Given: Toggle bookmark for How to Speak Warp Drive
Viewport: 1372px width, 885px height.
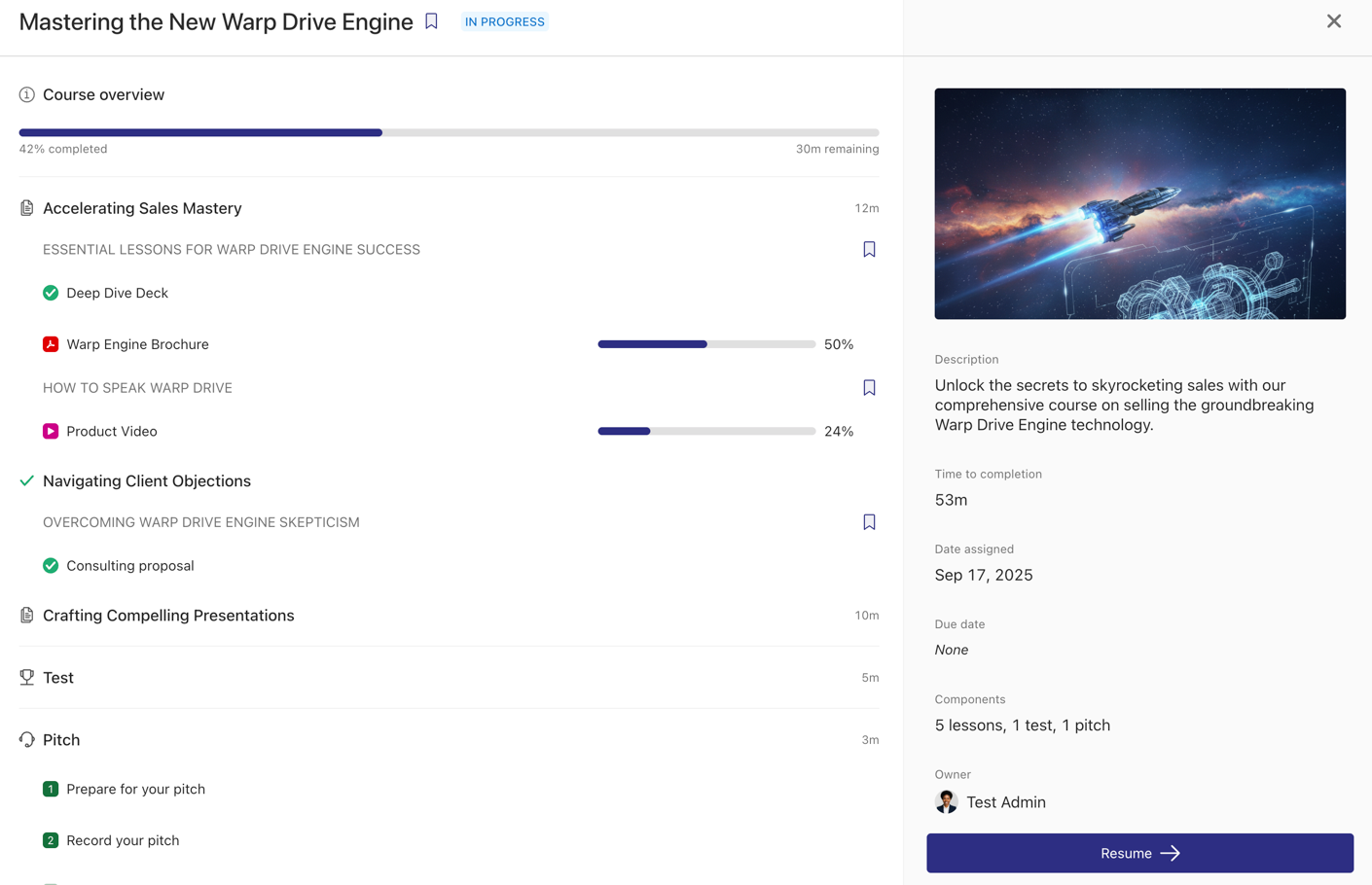Looking at the screenshot, I should [869, 388].
